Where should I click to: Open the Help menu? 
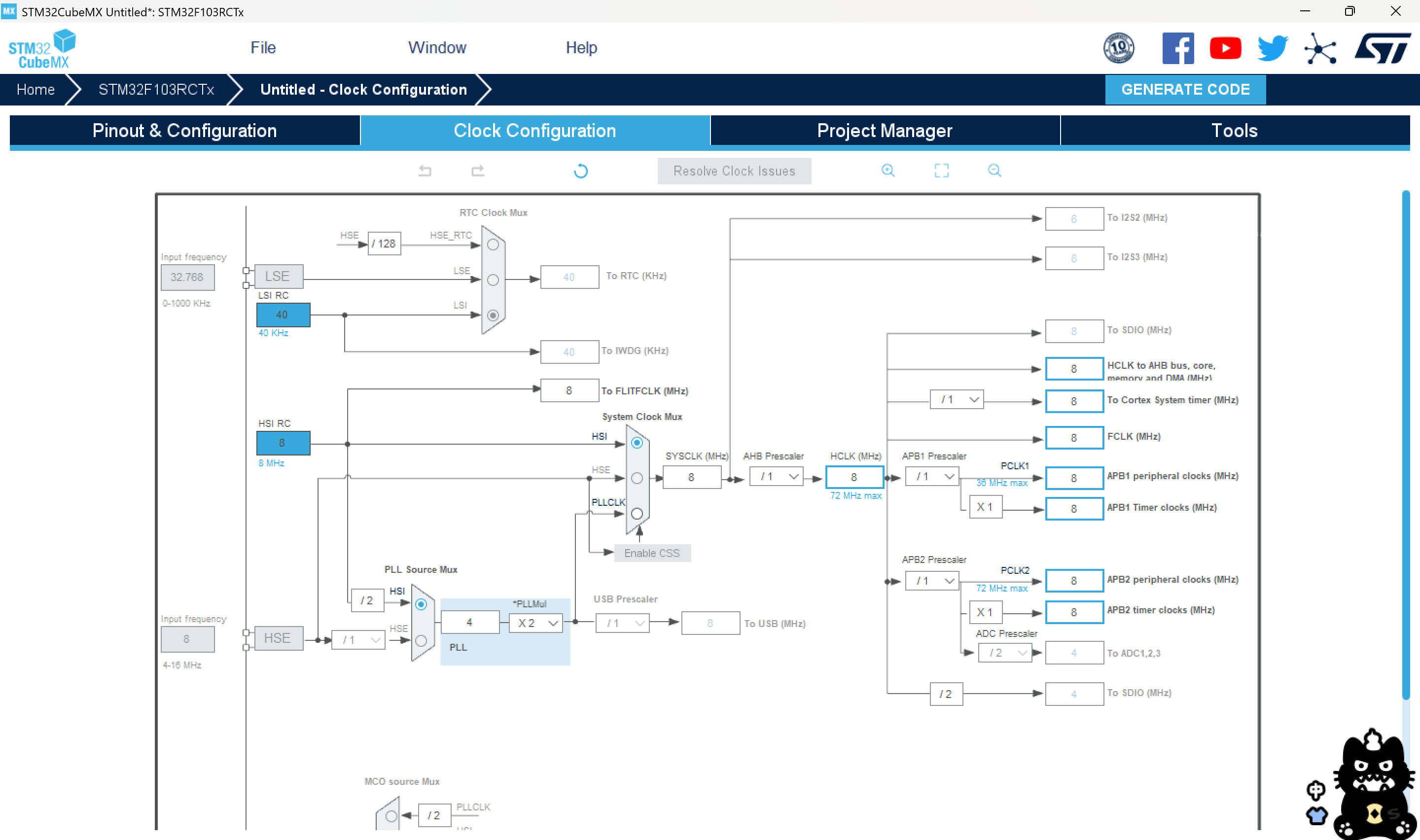[x=581, y=47]
